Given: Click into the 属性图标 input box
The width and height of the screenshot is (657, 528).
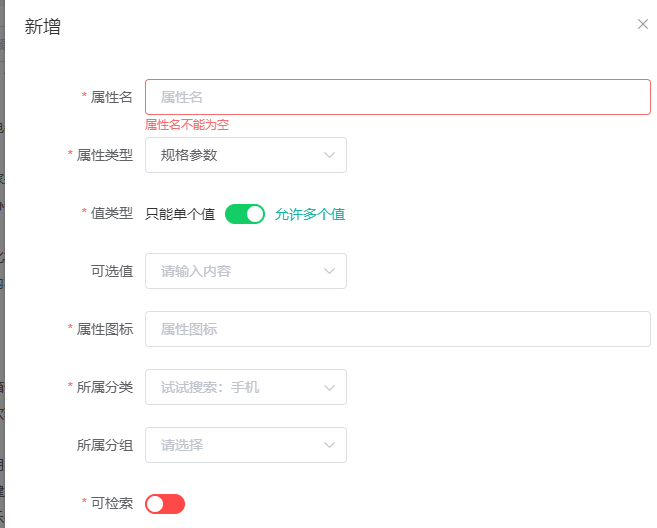Looking at the screenshot, I should pyautogui.click(x=397, y=329).
